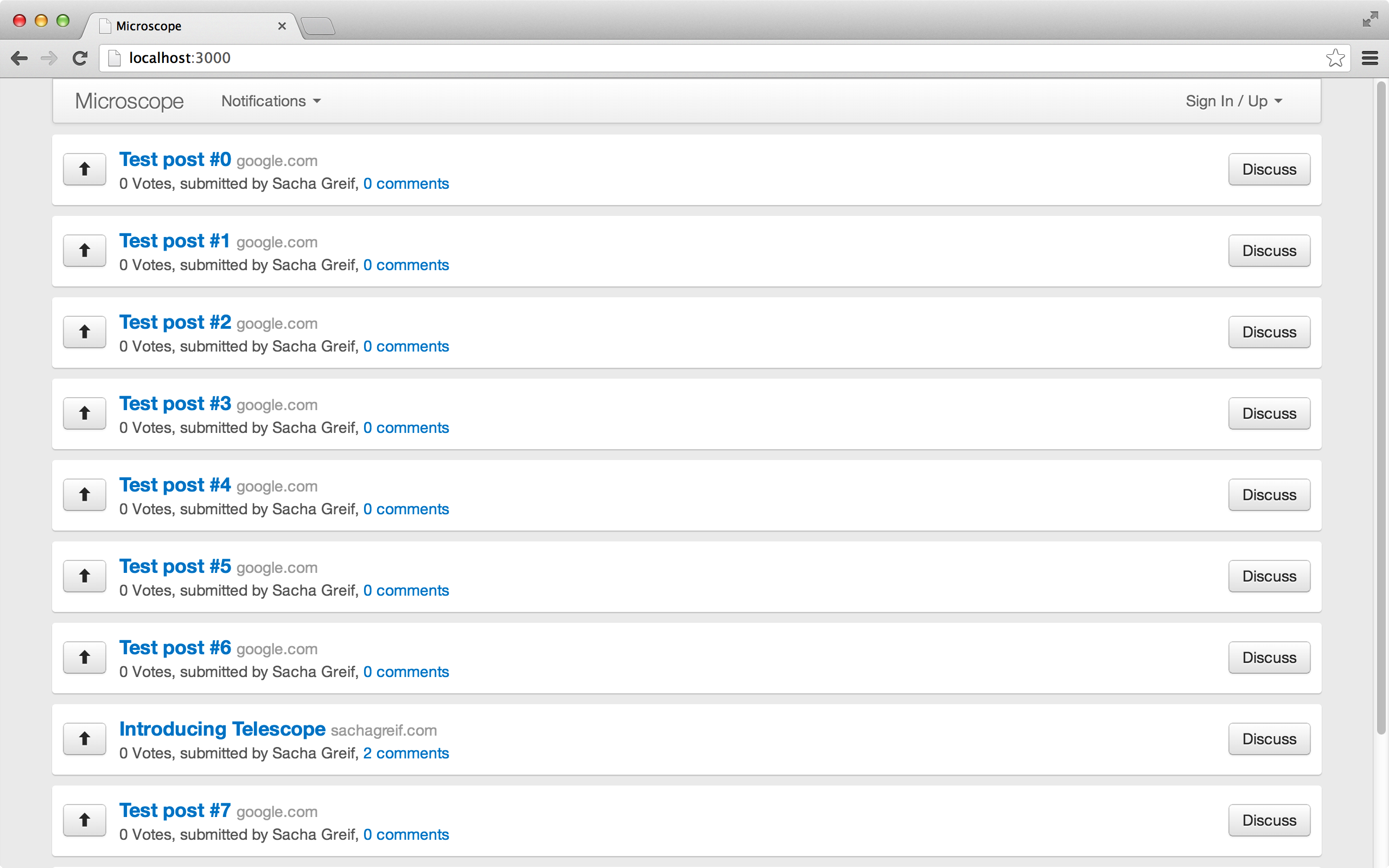The width and height of the screenshot is (1389, 868).
Task: Expand the Notifications dropdown
Action: pos(270,101)
